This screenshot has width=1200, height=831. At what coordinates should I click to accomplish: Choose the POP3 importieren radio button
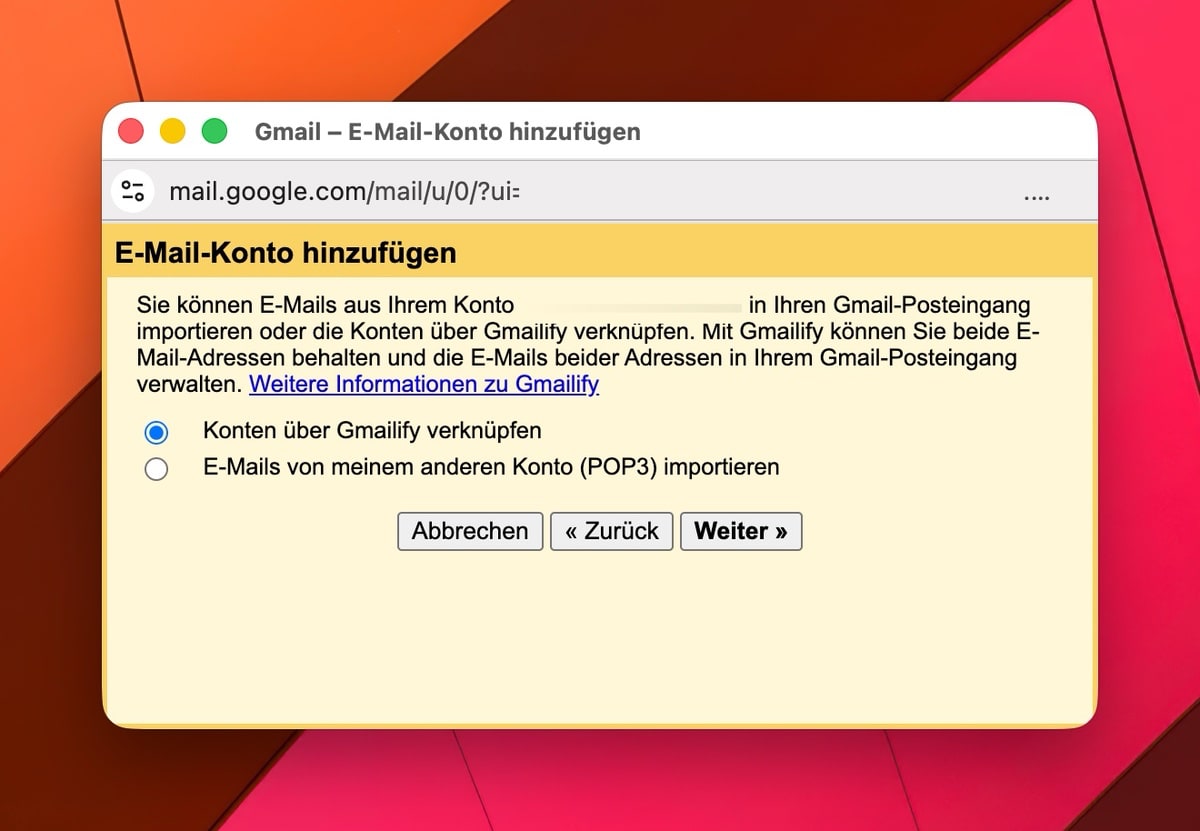coord(156,468)
